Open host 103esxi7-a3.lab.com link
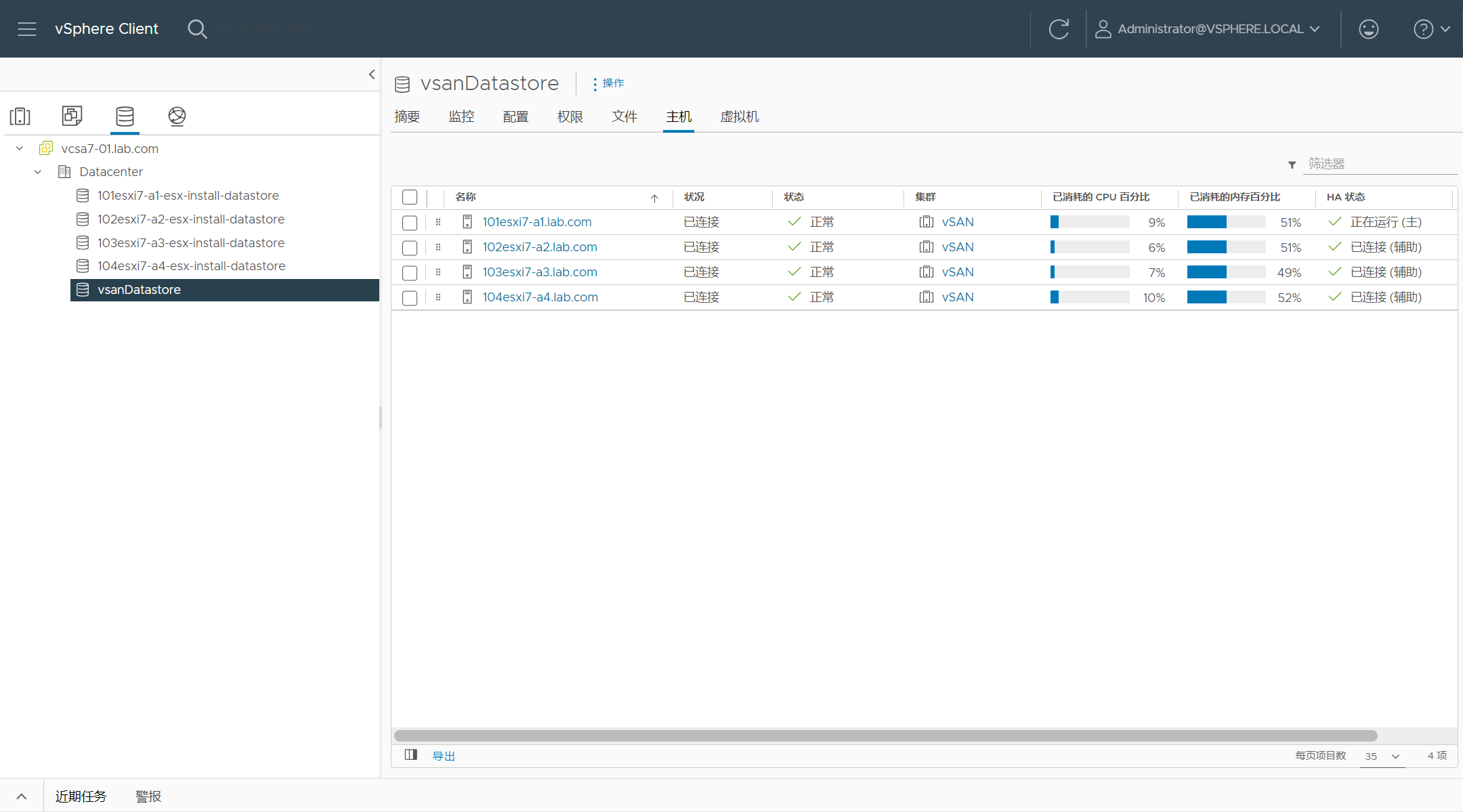 (x=540, y=272)
